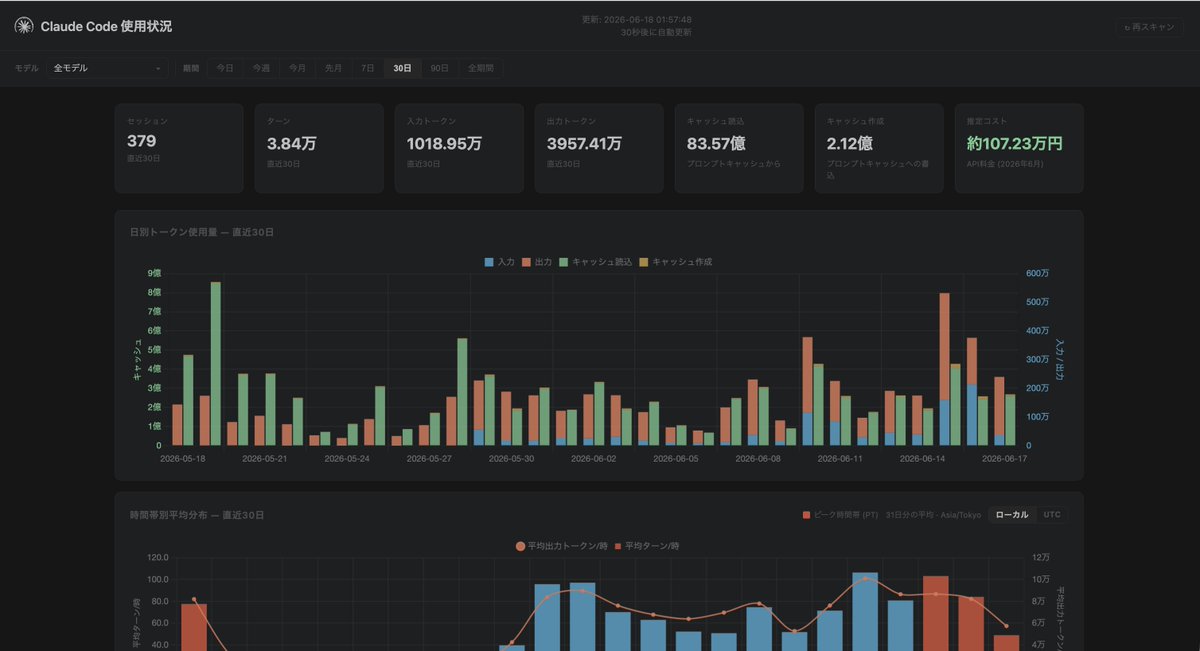
Task: Toggle the キャッシュ作成 legend entry
Action: click(676, 262)
